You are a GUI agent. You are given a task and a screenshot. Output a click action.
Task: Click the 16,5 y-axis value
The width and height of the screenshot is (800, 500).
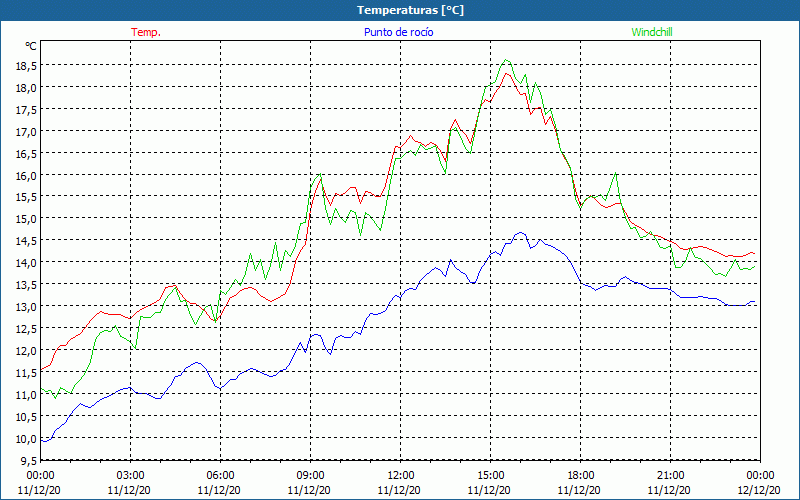point(28,153)
